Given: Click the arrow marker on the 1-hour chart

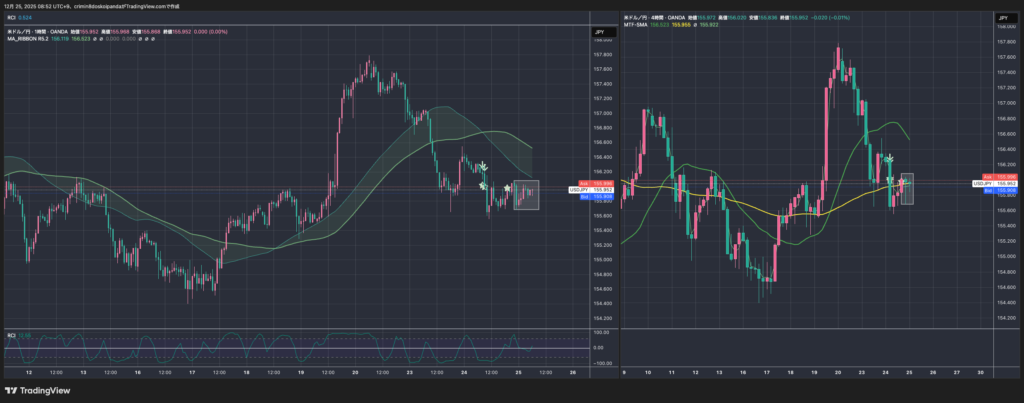Looking at the screenshot, I should (483, 167).
